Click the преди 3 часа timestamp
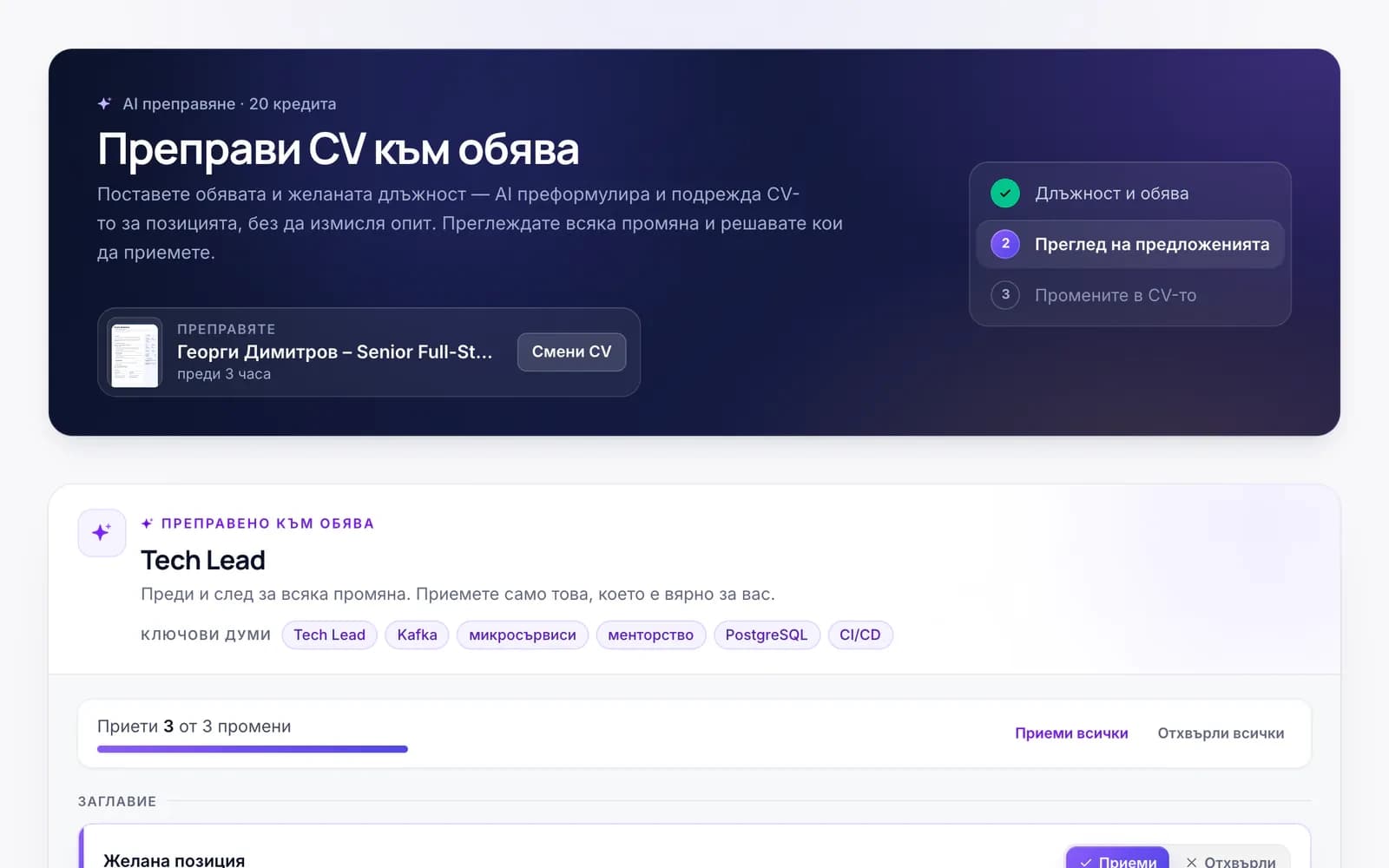This screenshot has width=1389, height=868. point(224,374)
